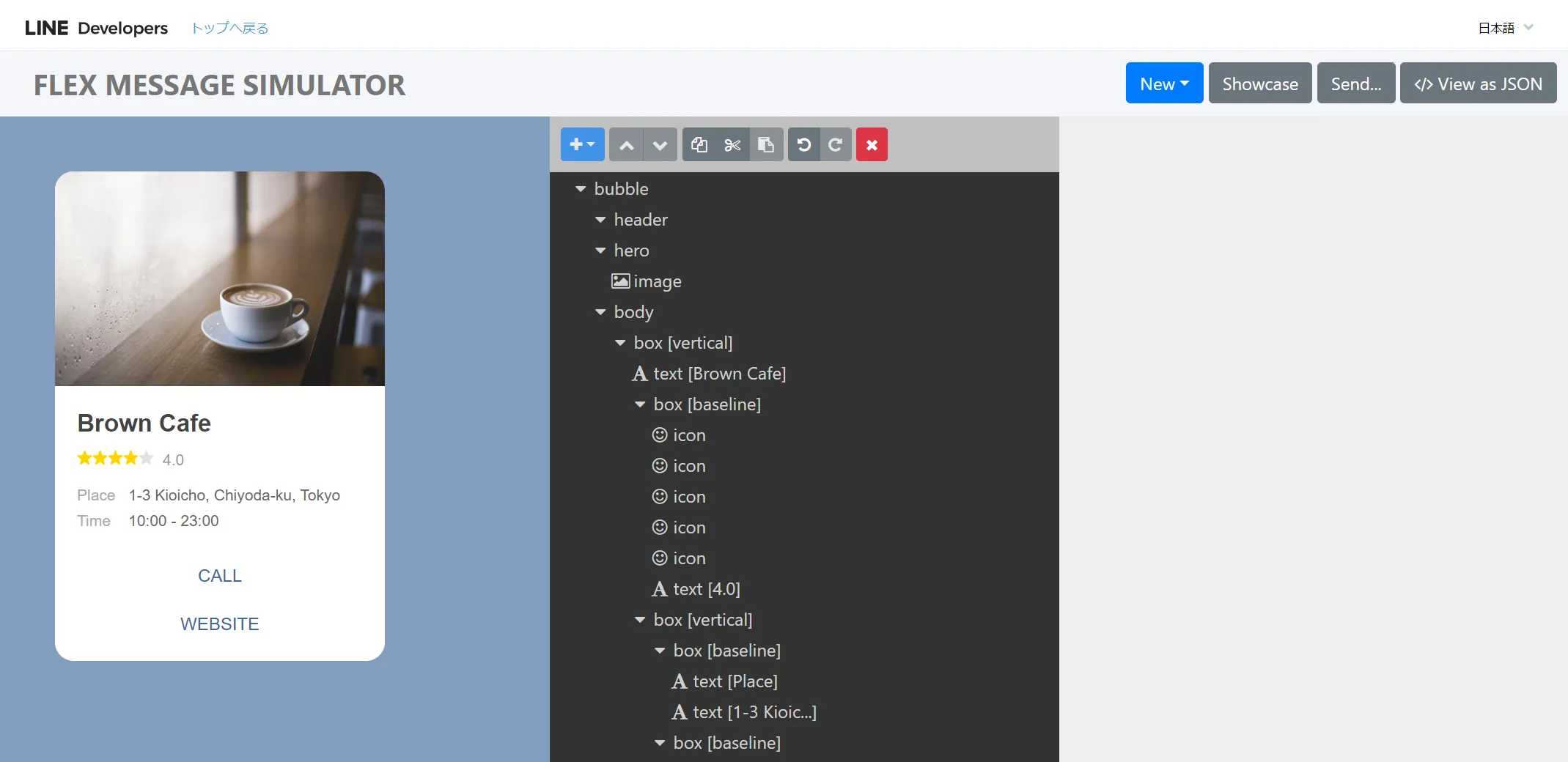Move selected node down with arrow

[660, 144]
